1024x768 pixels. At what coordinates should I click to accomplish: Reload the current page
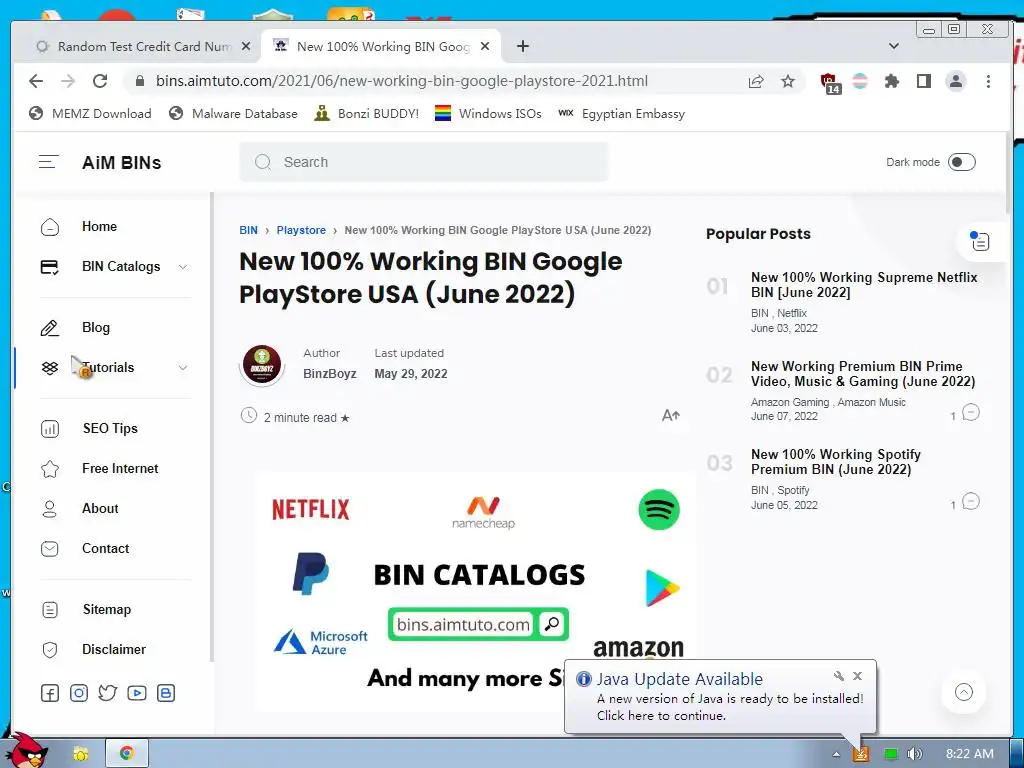click(100, 81)
